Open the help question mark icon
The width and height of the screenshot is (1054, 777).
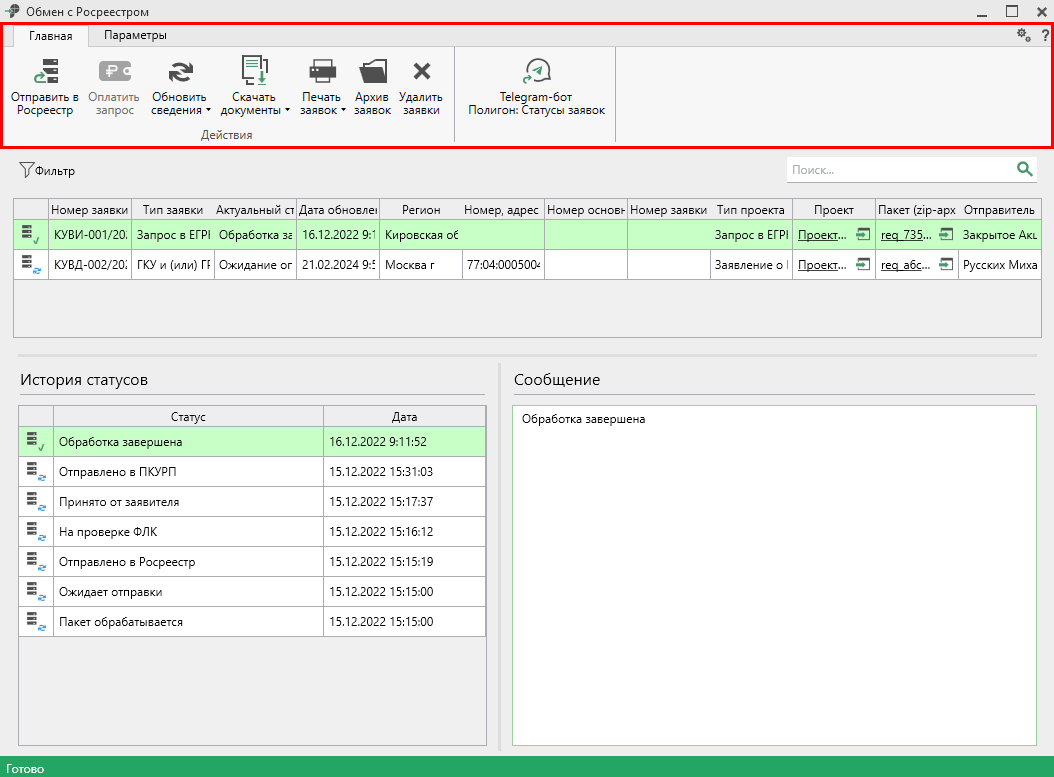(x=1044, y=35)
